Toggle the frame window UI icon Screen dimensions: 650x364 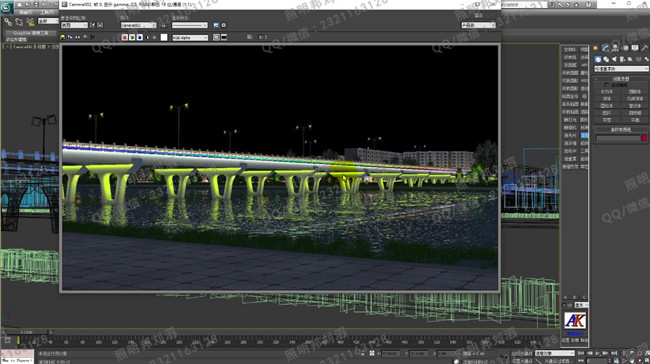224,37
